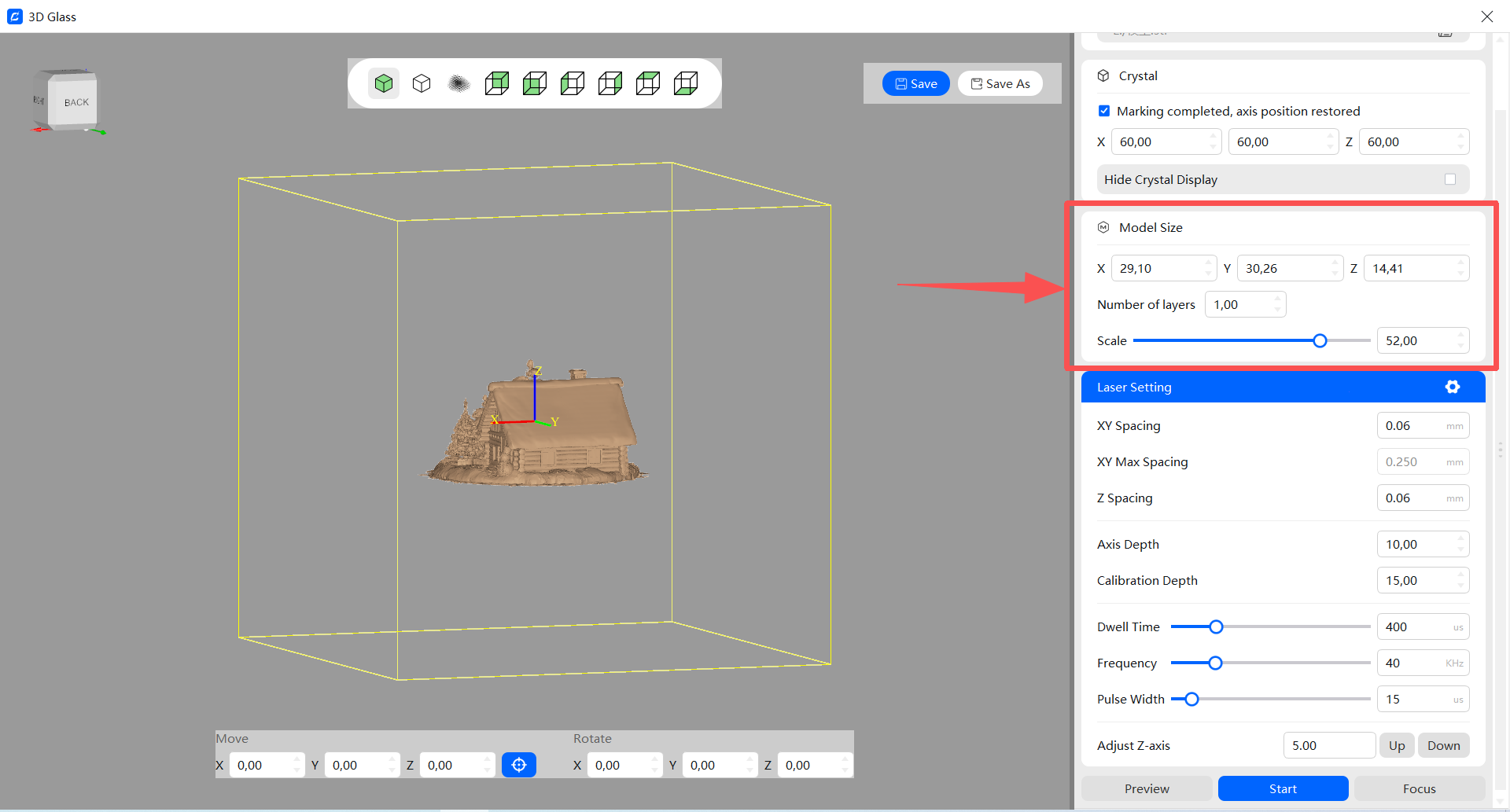Image resolution: width=1510 pixels, height=812 pixels.
Task: Select the view cube with left face highlighted
Action: pos(573,83)
